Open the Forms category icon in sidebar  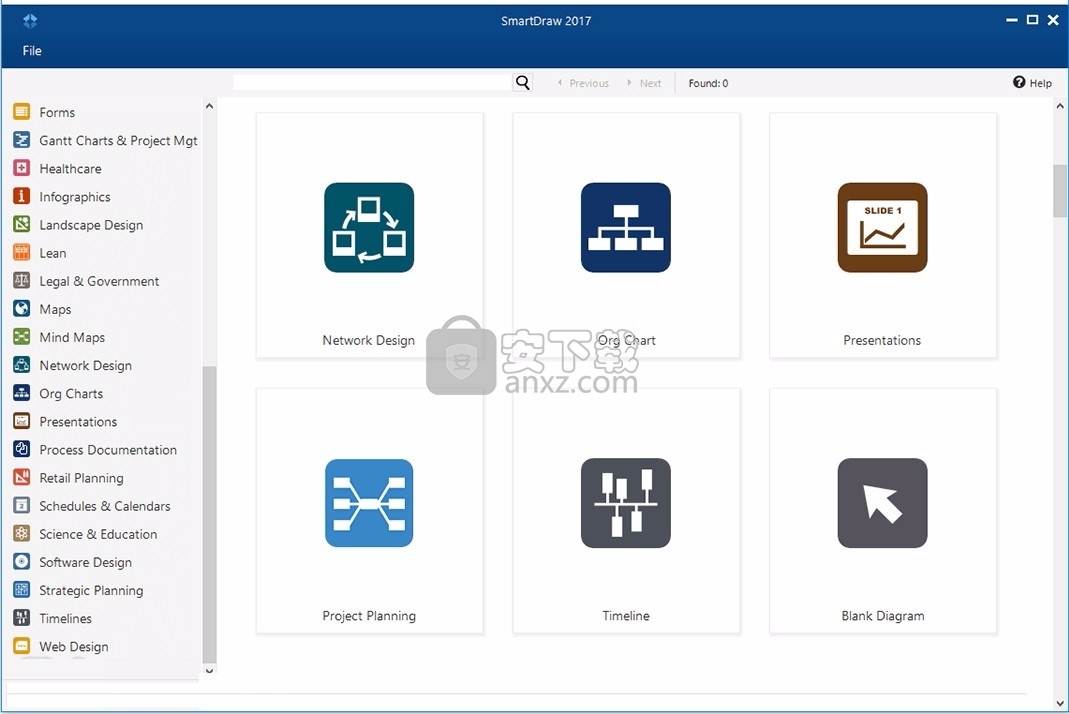[x=22, y=112]
